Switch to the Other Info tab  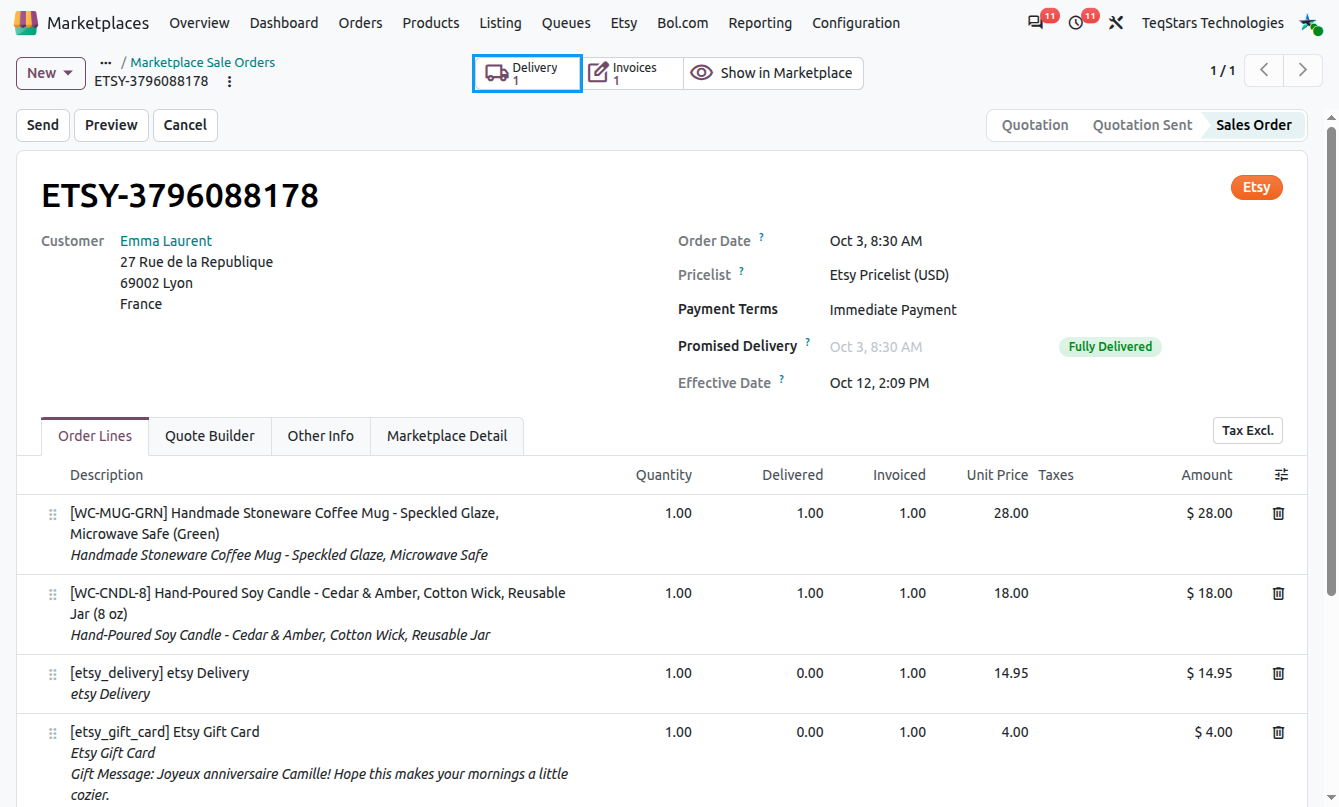click(321, 436)
